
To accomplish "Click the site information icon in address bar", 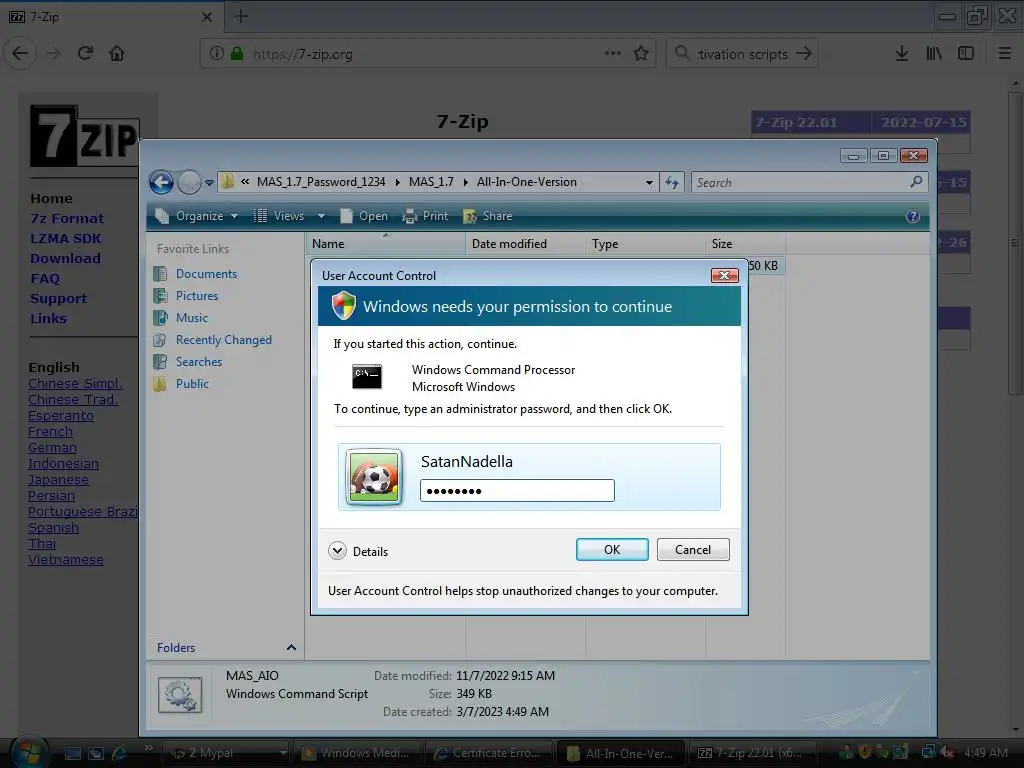I will 217,54.
